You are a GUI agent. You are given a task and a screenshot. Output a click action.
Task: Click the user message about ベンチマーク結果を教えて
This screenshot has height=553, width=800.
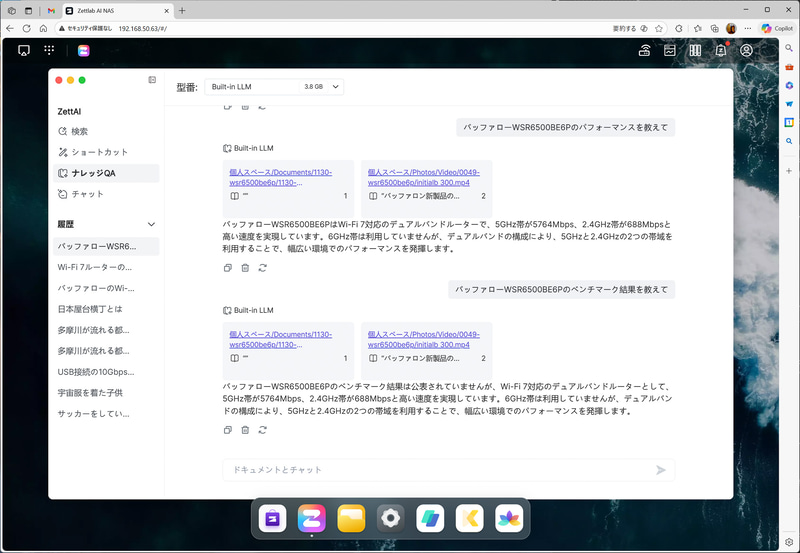(x=561, y=289)
